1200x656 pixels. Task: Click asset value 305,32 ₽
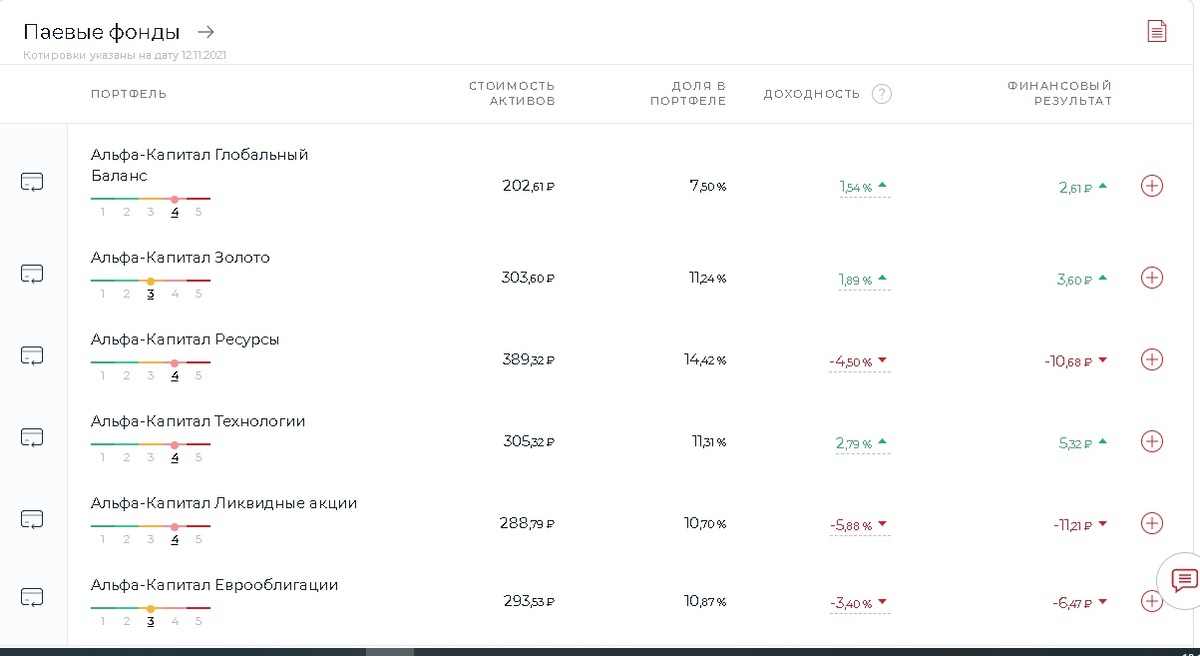pyautogui.click(x=528, y=442)
